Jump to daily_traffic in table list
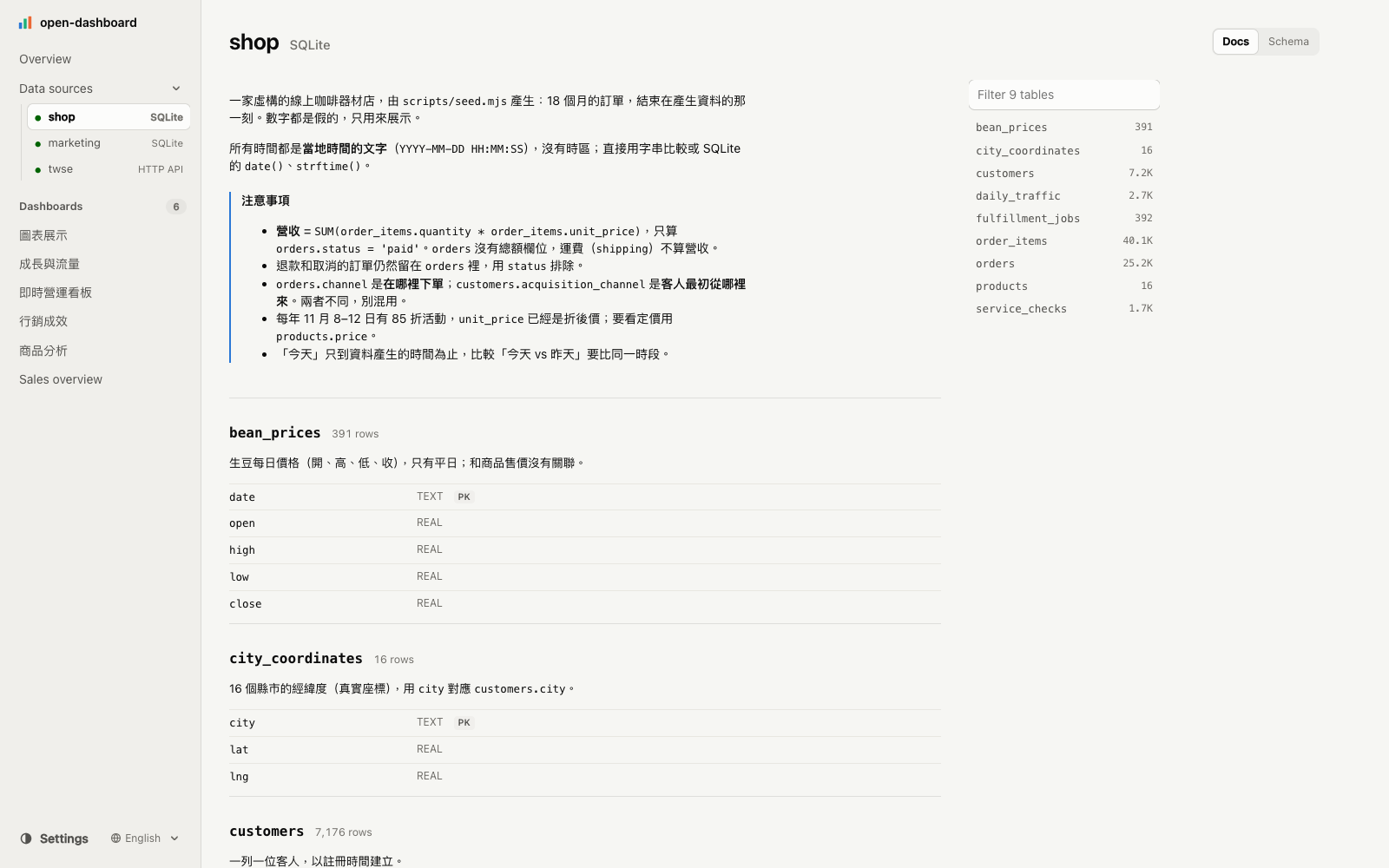This screenshot has height=868, width=1389. pyautogui.click(x=1063, y=195)
